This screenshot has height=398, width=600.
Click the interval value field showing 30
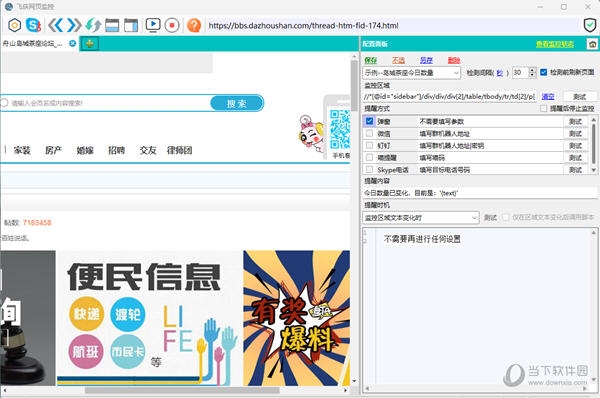click(520, 72)
